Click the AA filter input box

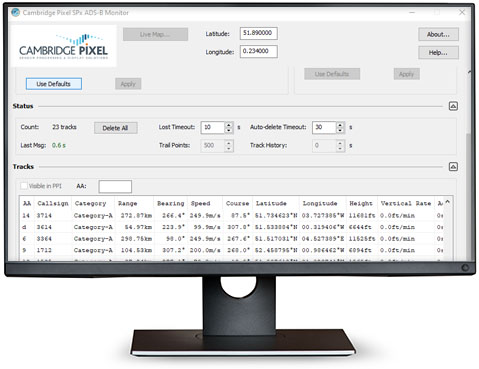[x=115, y=187]
